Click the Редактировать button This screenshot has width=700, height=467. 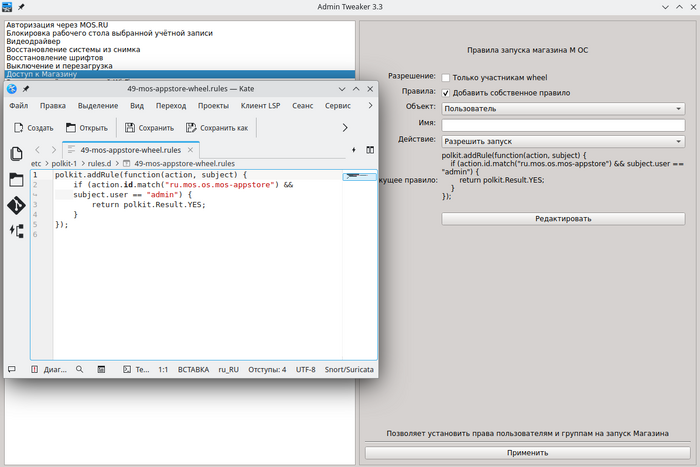[x=562, y=218]
